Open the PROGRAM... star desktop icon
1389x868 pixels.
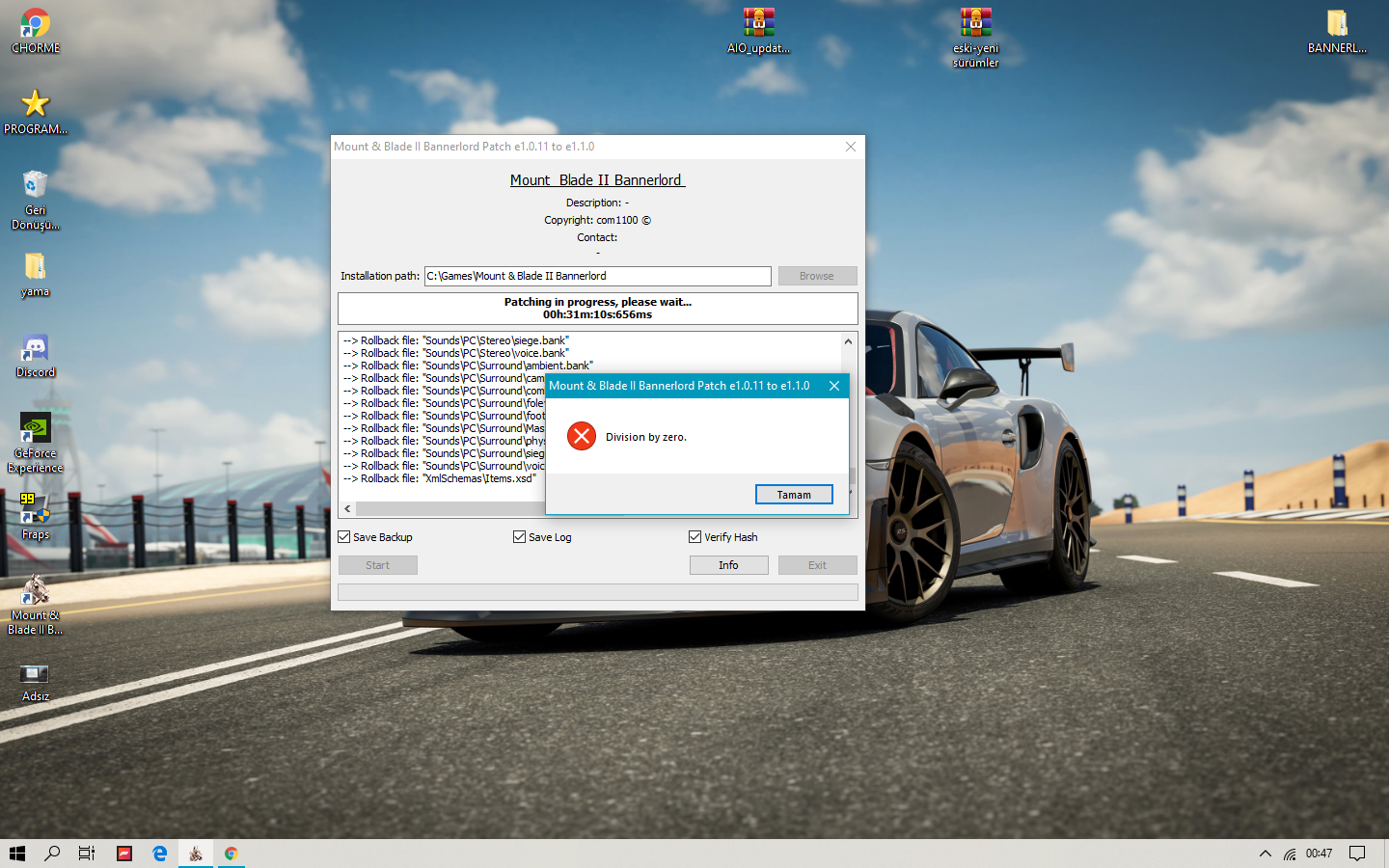[x=36, y=112]
